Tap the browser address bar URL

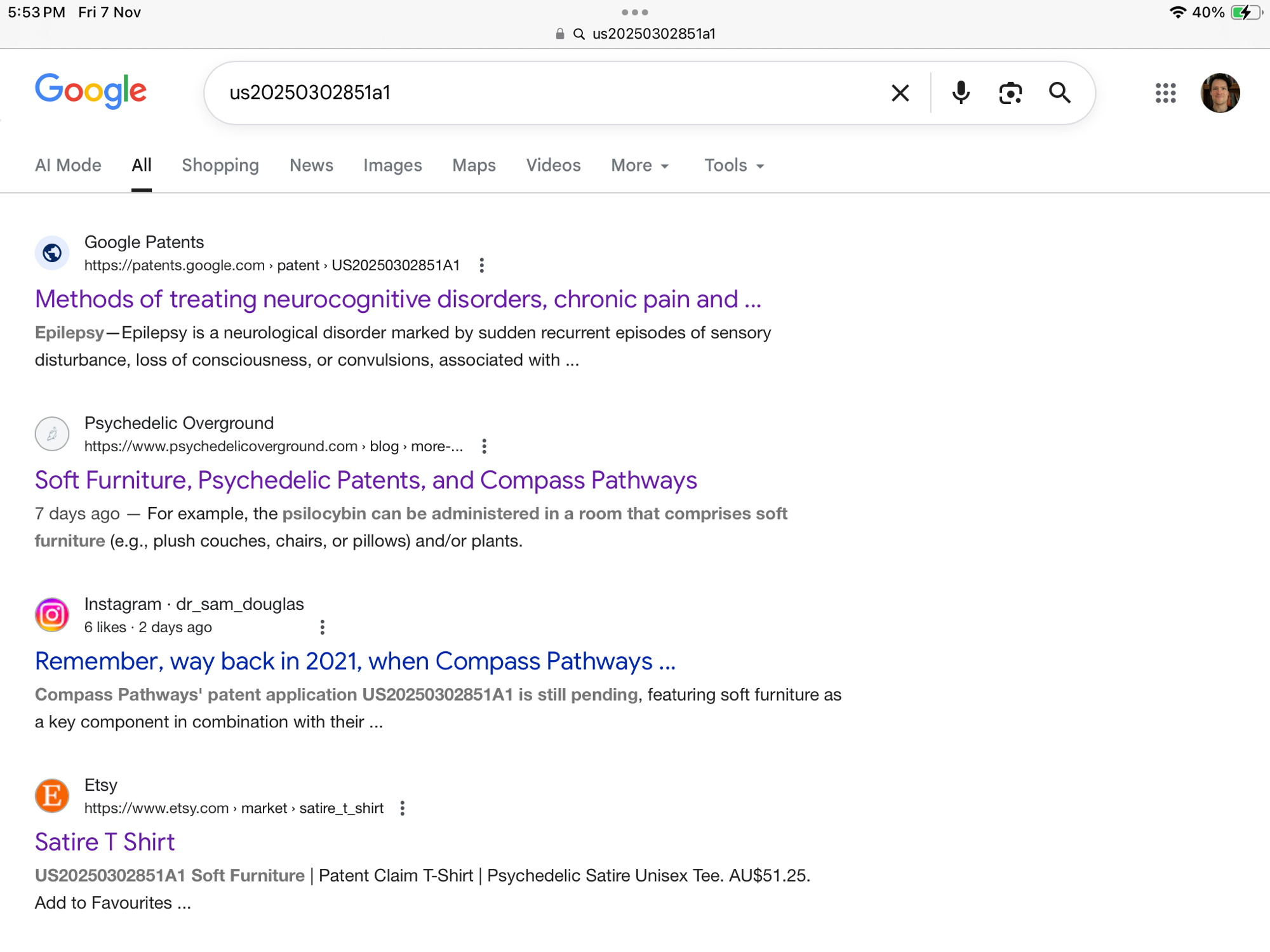[653, 34]
